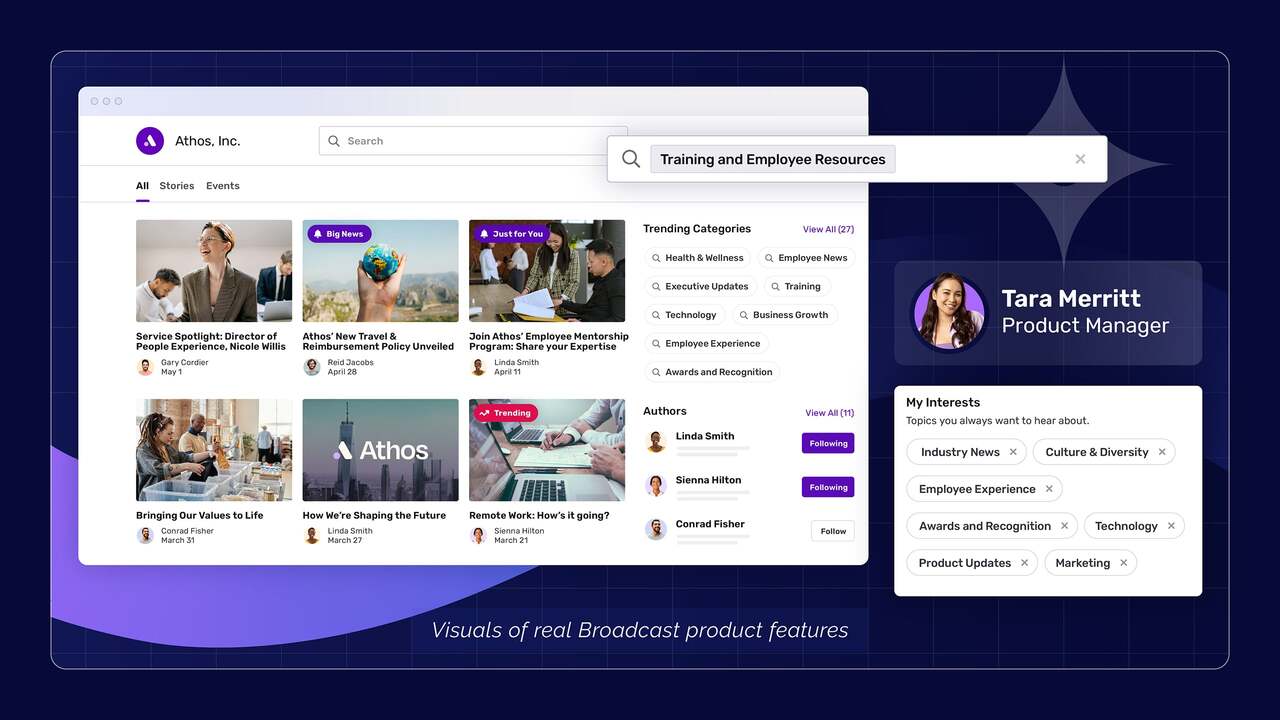This screenshot has height=720, width=1280.
Task: Click Sienna Hilton's avatar in Authors list
Action: [x=656, y=486]
